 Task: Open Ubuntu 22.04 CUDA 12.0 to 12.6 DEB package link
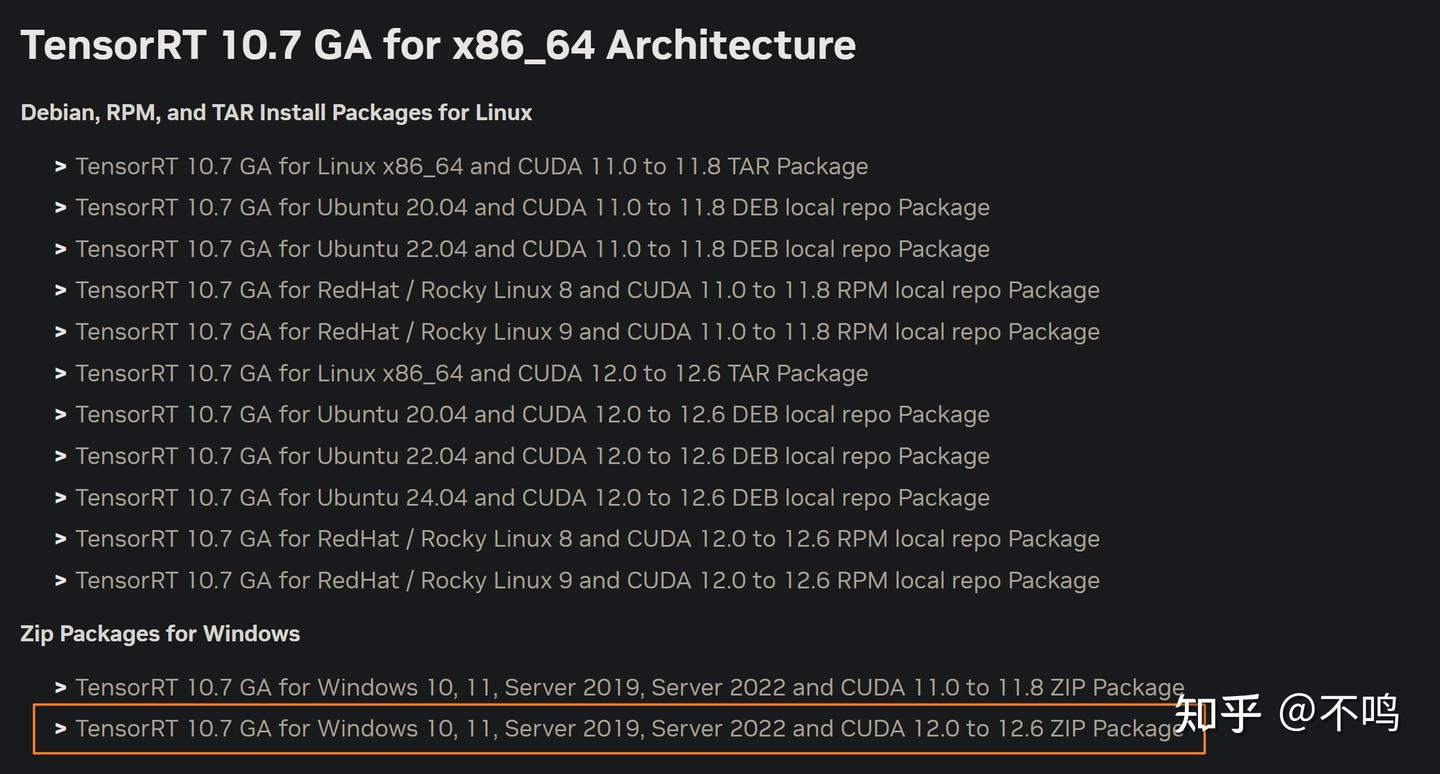click(x=532, y=456)
